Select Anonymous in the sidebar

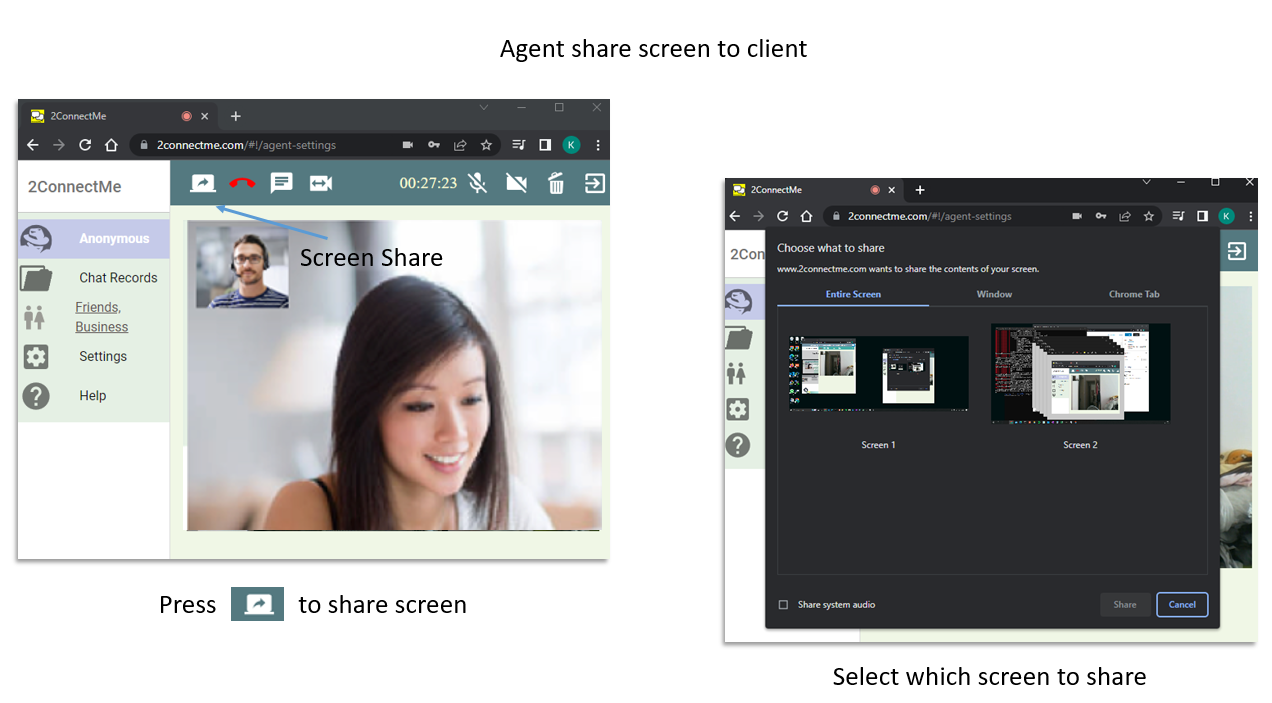tap(113, 239)
